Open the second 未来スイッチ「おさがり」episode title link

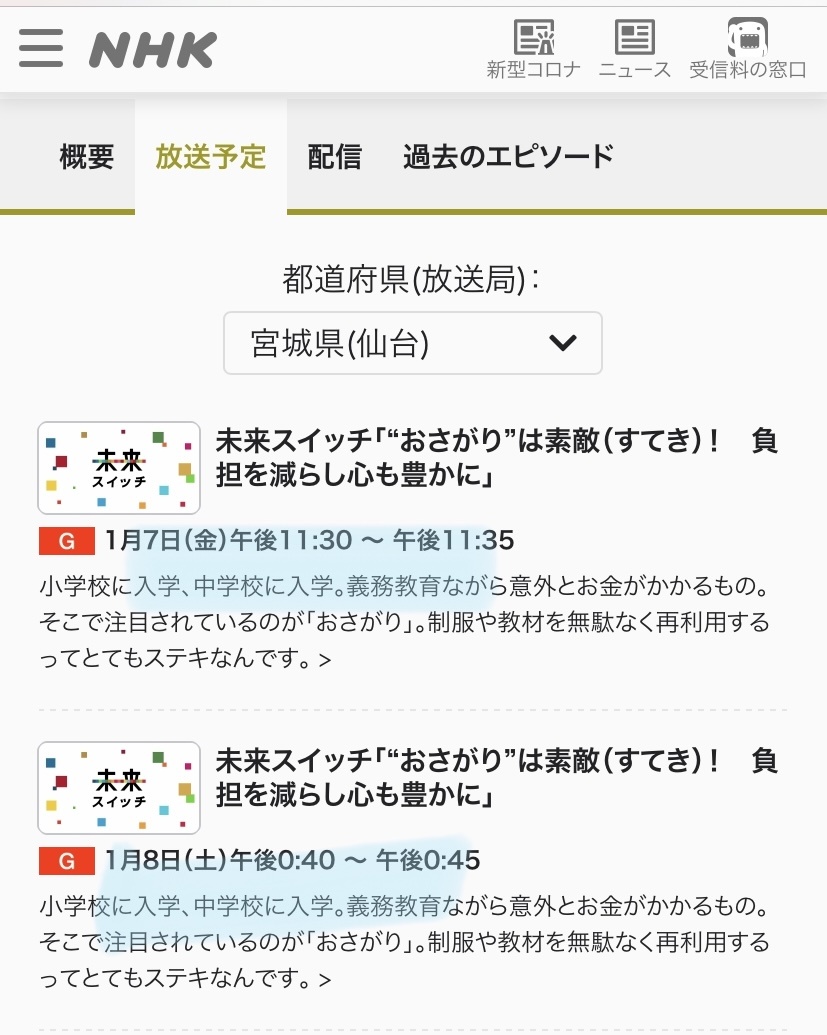pyautogui.click(x=496, y=777)
